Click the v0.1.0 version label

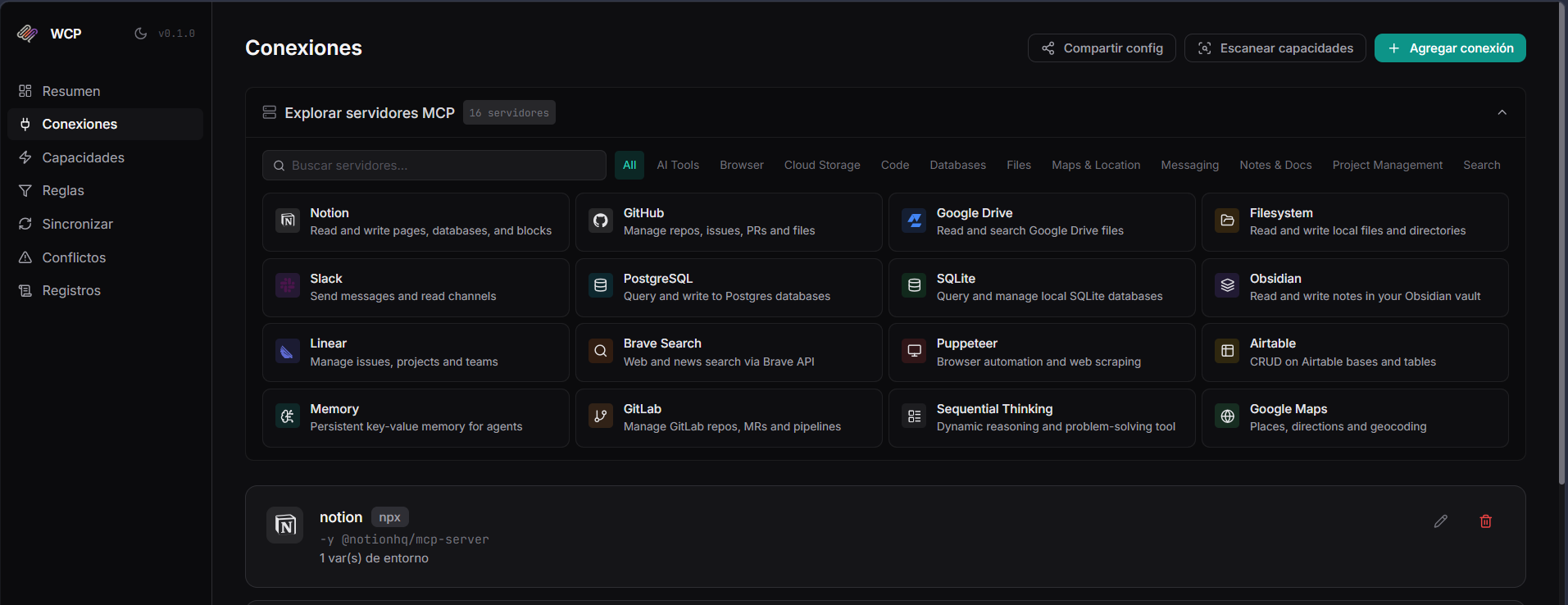coord(177,34)
